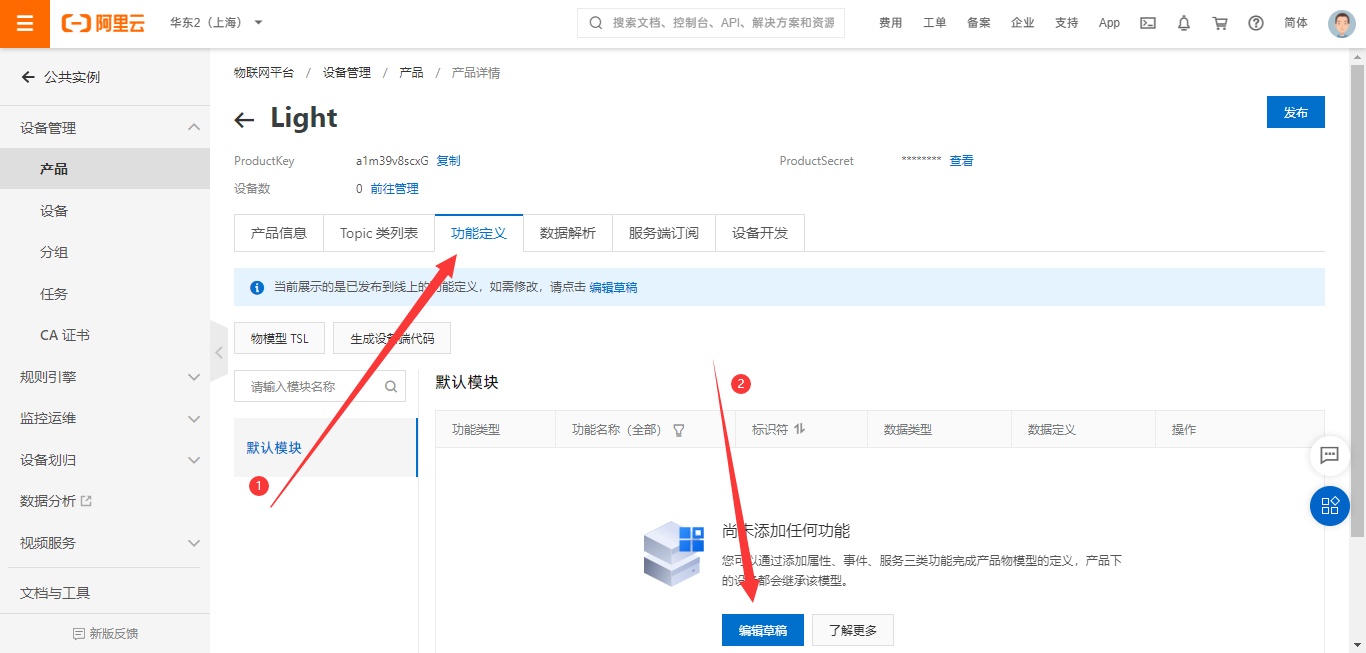Open the CloudShell terminal icon in top bar
The height and width of the screenshot is (653, 1366).
tap(1147, 22)
